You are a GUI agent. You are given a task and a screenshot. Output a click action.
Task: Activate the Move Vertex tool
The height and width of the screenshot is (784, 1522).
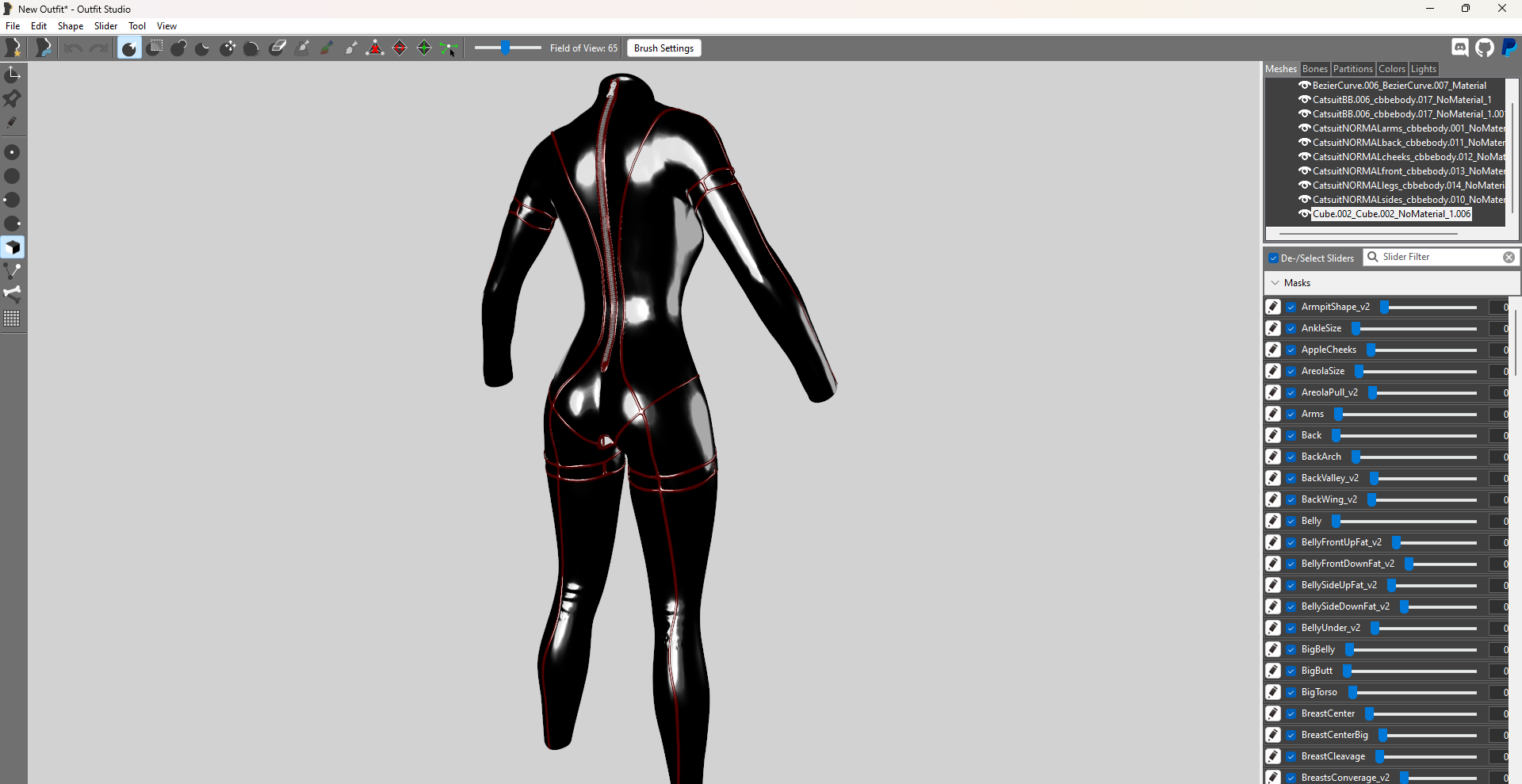click(449, 48)
